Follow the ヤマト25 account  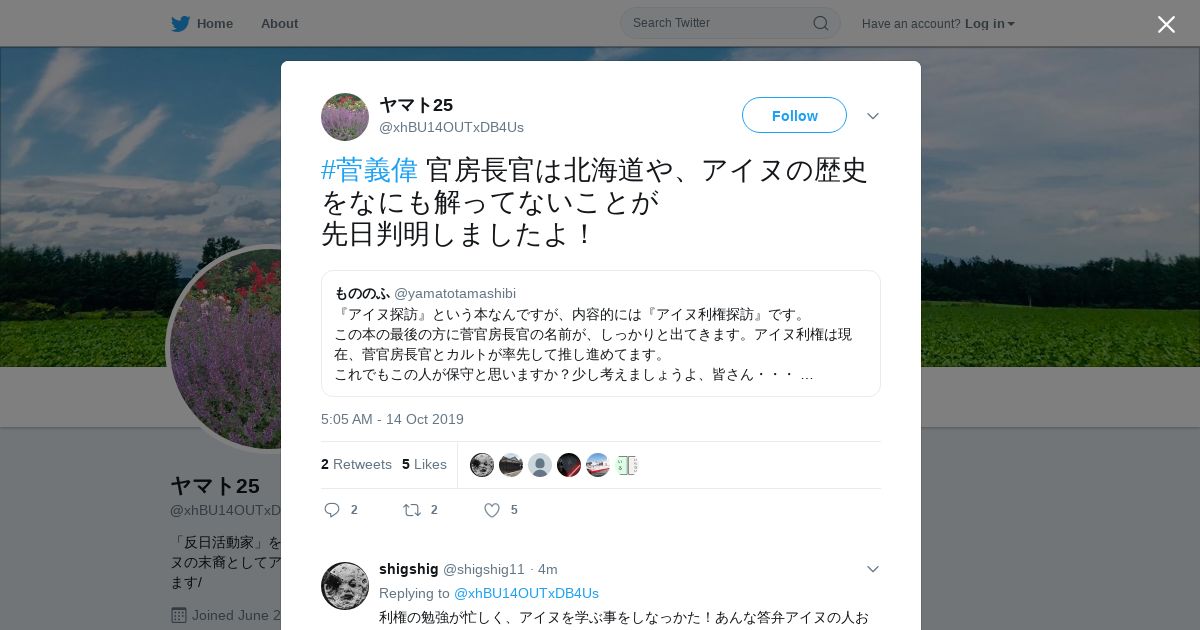pyautogui.click(x=794, y=115)
